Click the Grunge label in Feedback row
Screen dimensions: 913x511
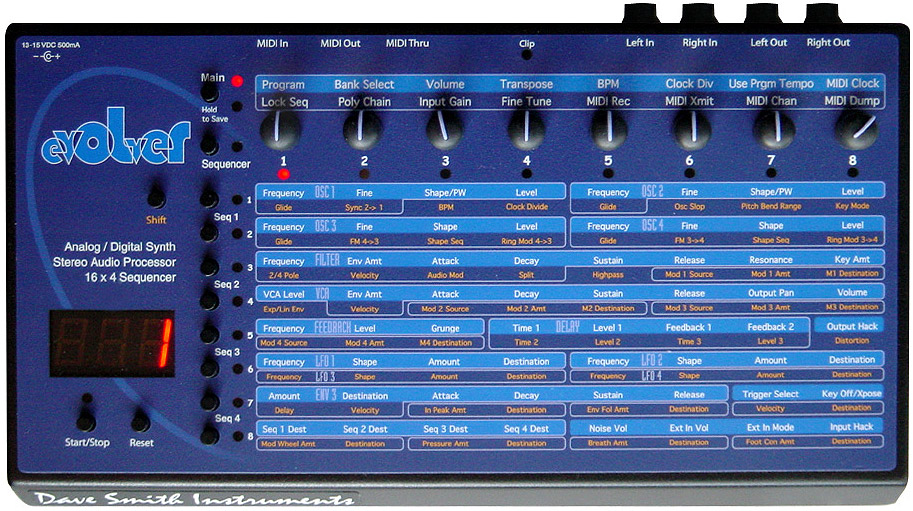tap(445, 328)
